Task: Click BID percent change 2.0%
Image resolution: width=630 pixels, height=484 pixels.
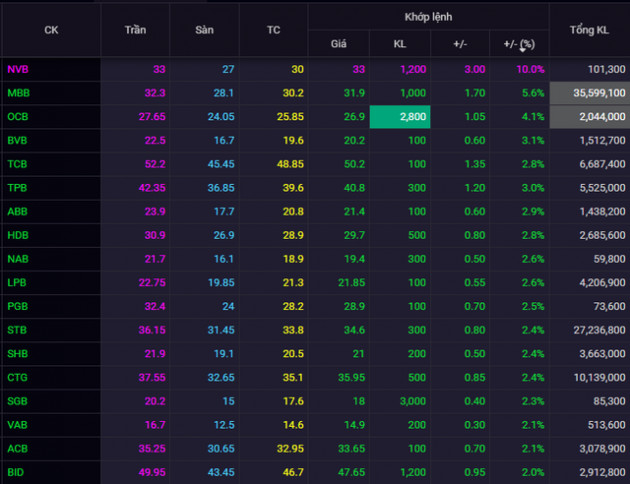Action: [x=533, y=472]
